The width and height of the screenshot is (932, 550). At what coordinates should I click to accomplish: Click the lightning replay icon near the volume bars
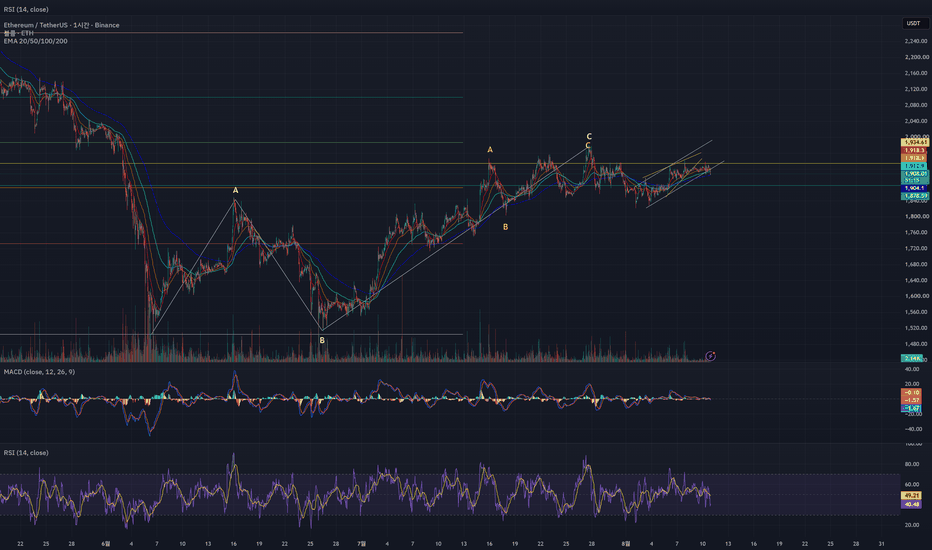tap(710, 356)
